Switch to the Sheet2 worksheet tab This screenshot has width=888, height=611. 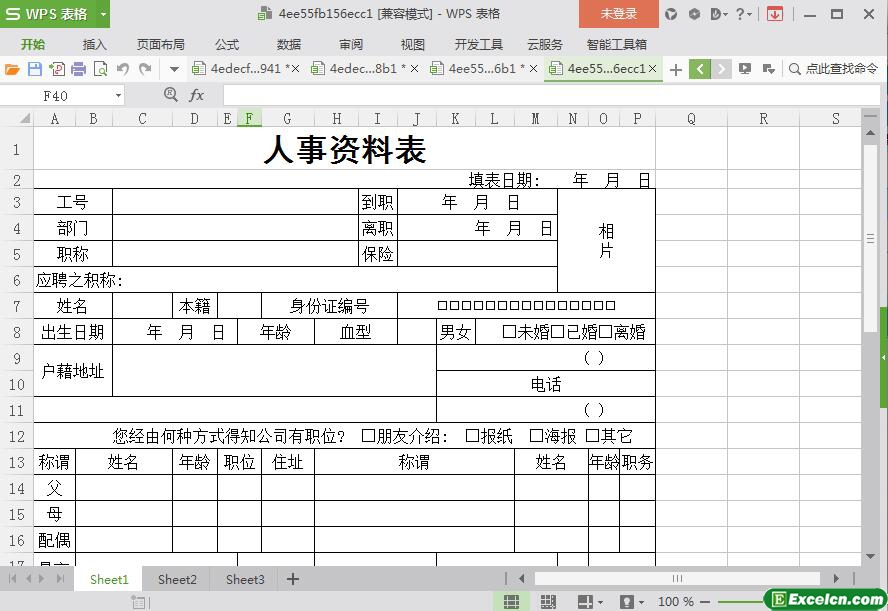(x=177, y=579)
